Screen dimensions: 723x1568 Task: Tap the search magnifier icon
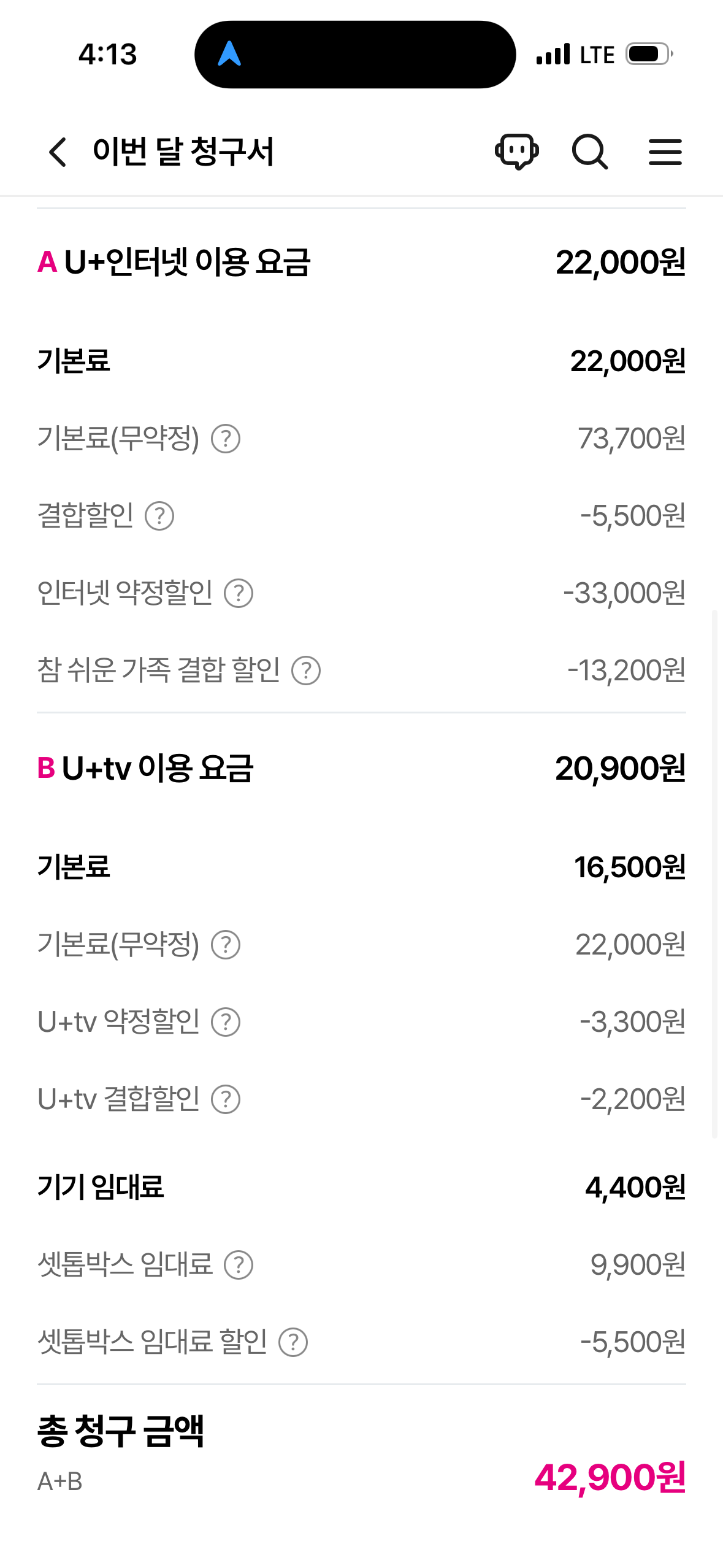tap(590, 152)
